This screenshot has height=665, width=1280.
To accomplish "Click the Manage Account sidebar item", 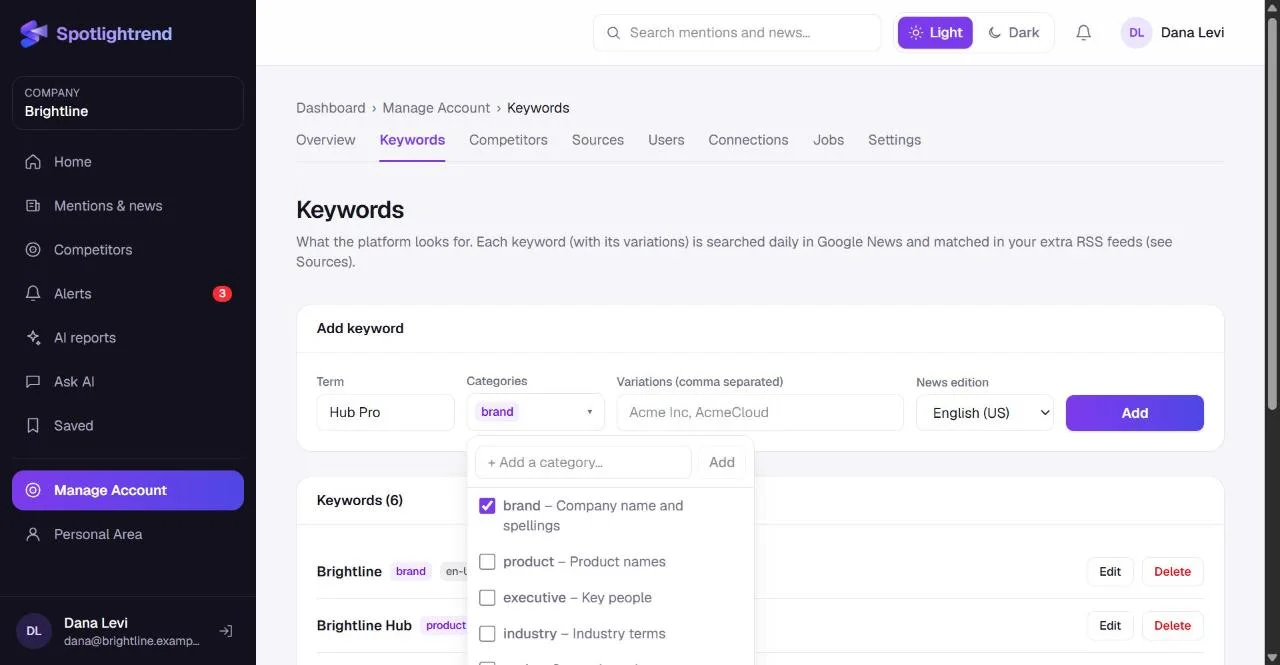I will pos(128,490).
